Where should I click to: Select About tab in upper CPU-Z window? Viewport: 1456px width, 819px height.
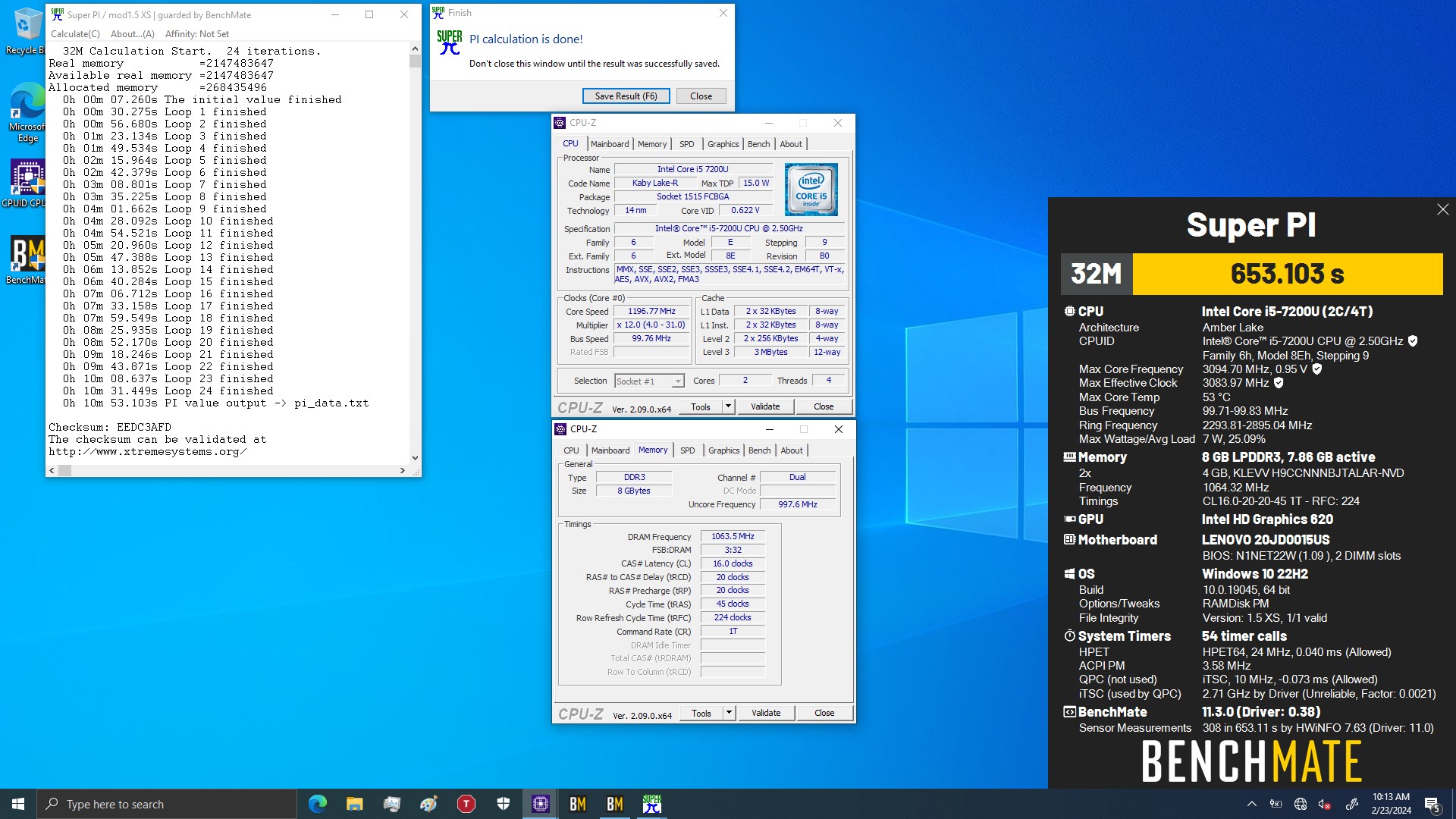[x=791, y=144]
